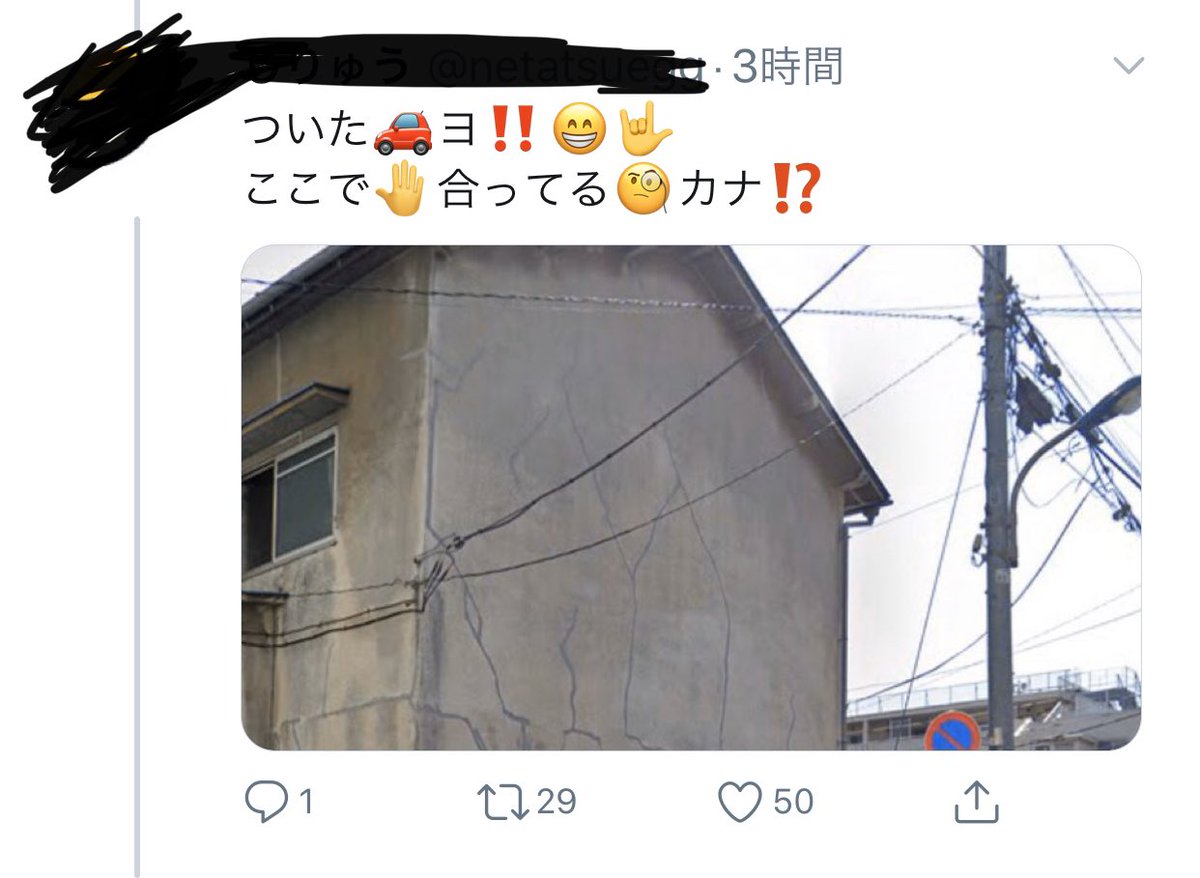Open the attached photo of the cracked house

click(691, 497)
